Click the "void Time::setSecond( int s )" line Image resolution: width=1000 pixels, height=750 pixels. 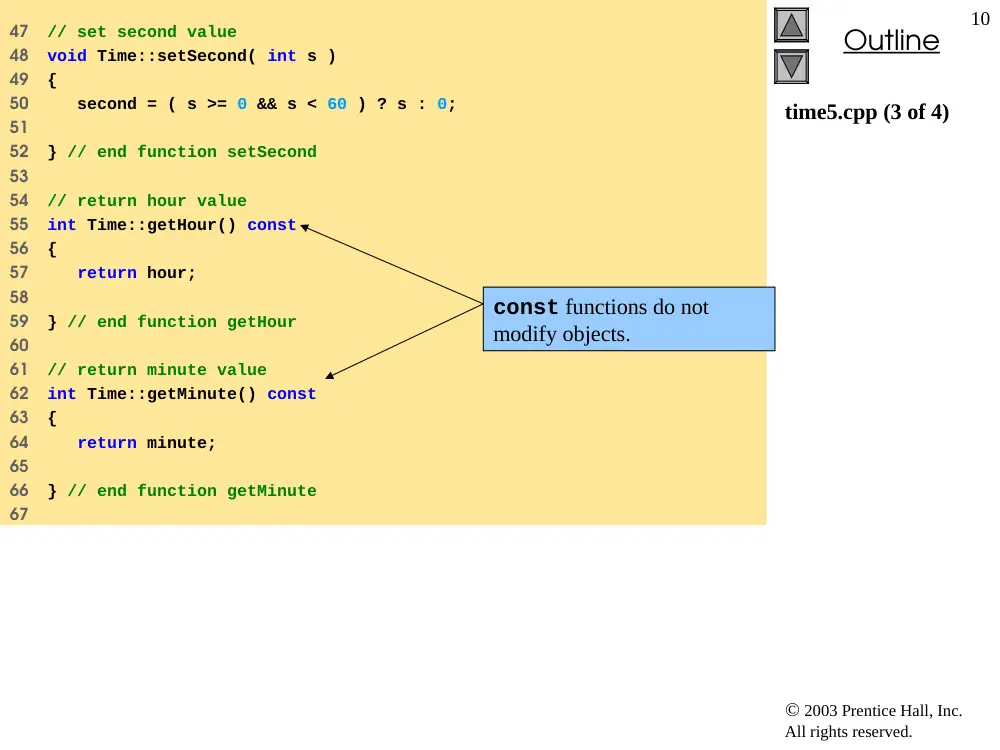pyautogui.click(x=191, y=56)
